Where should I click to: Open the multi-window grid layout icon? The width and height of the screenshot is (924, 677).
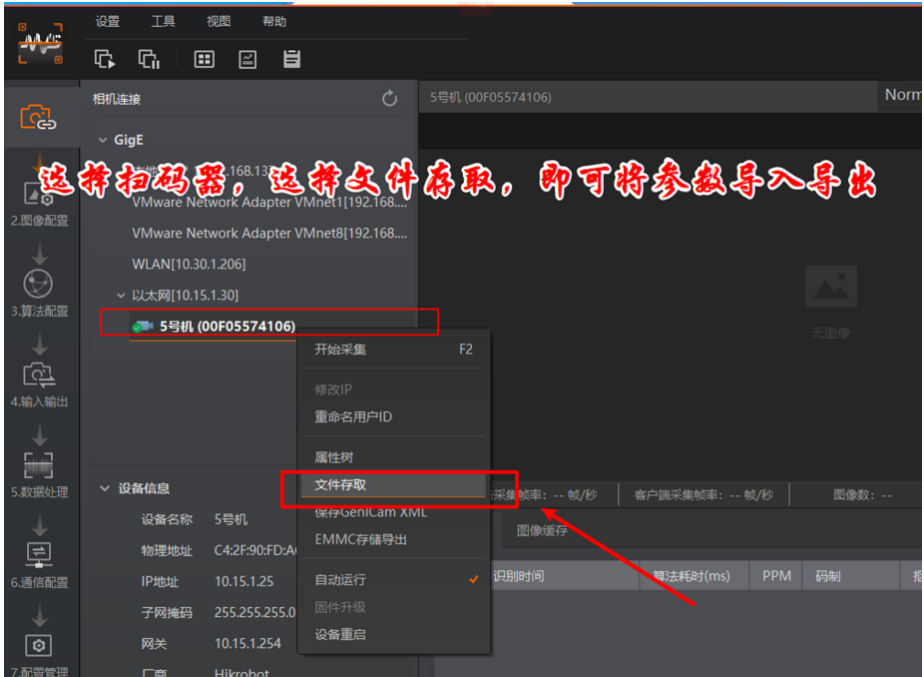click(203, 59)
